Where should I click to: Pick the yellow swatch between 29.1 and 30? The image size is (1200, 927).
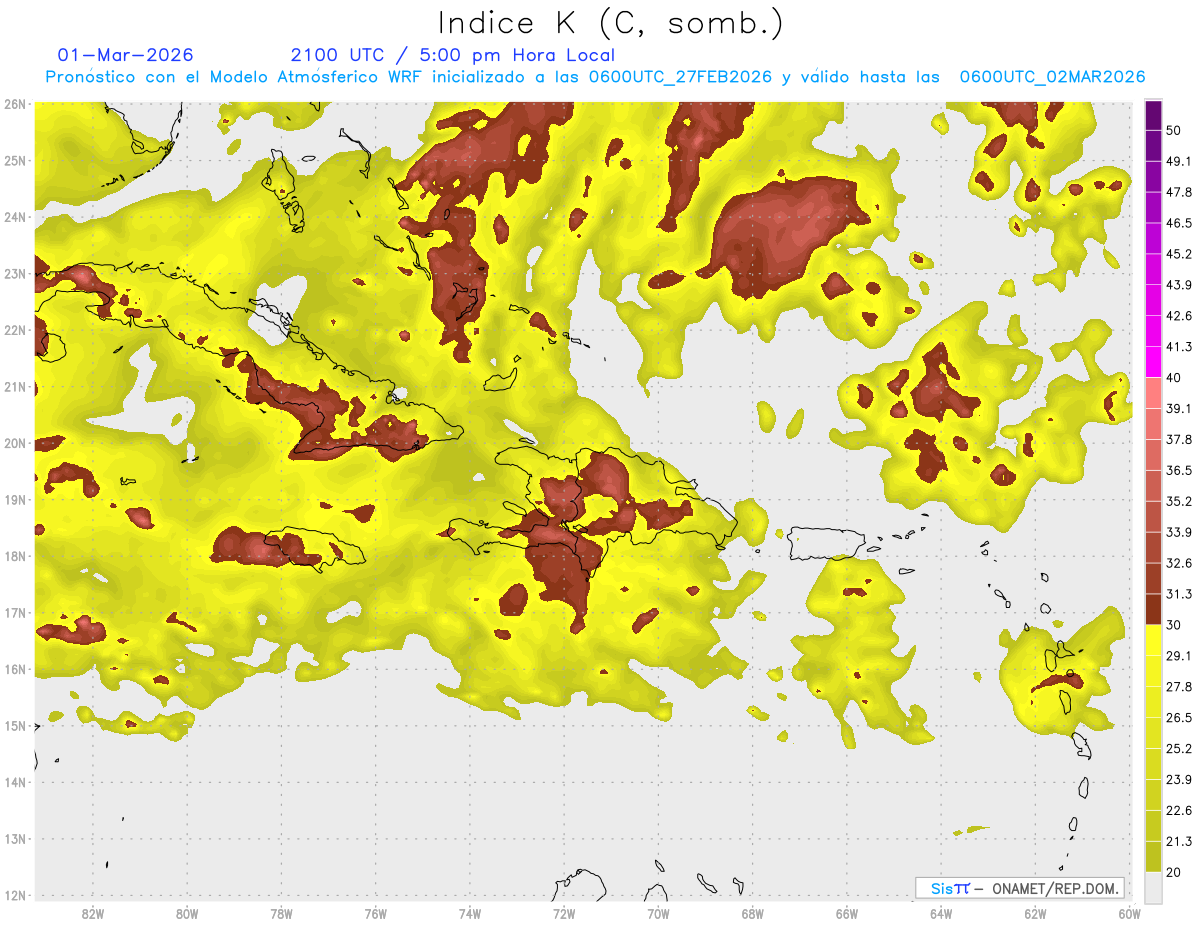(1153, 640)
